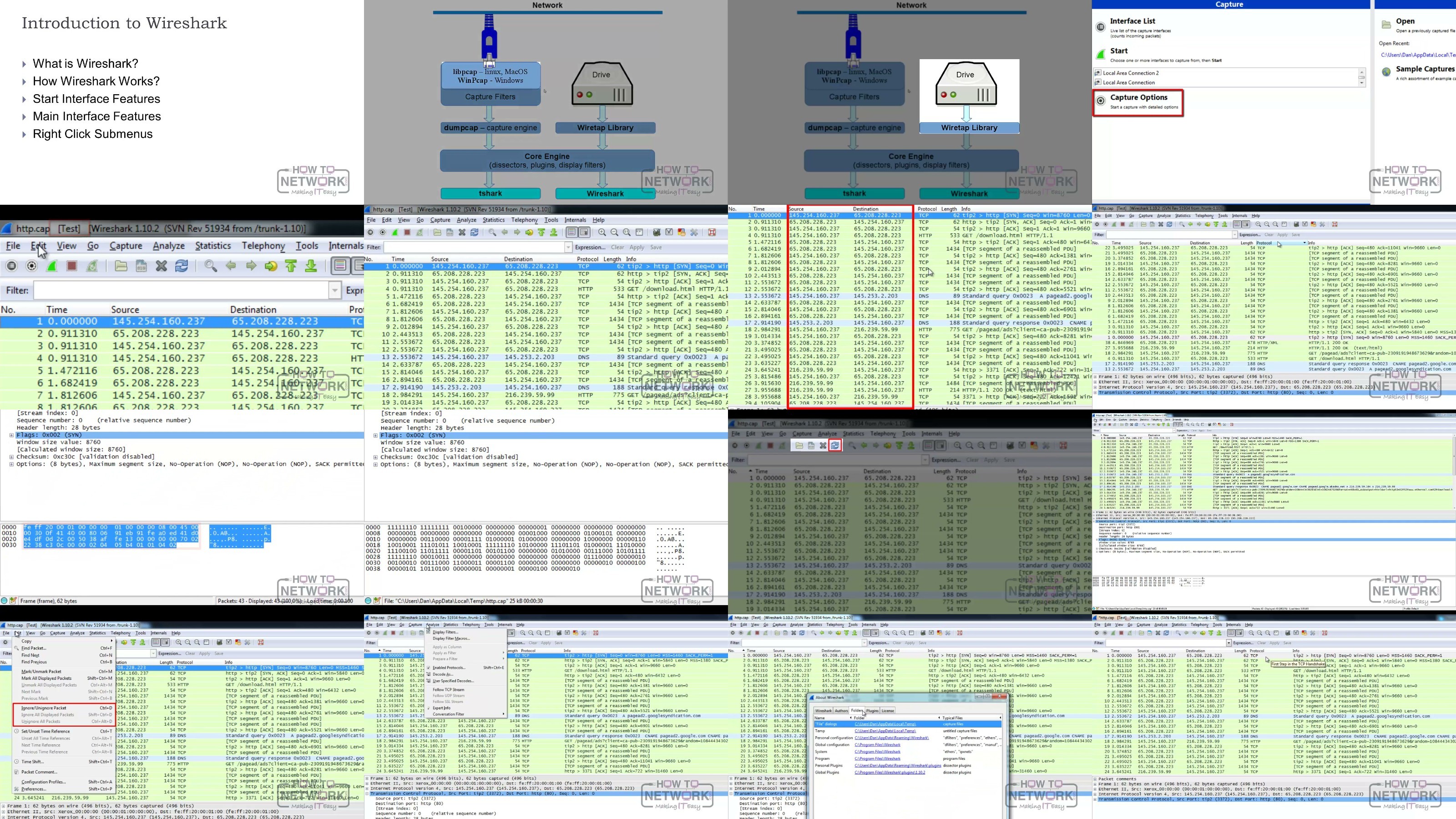Click red-outlined reload icon in dimmed Wireshark window
This screenshot has height=819, width=1456.
[x=835, y=445]
